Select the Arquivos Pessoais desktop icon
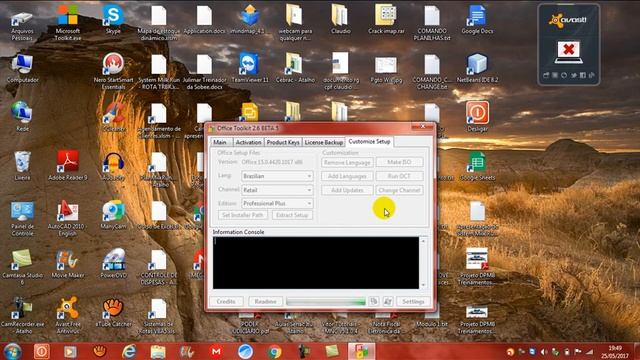This screenshot has height=360, width=640. [22, 25]
